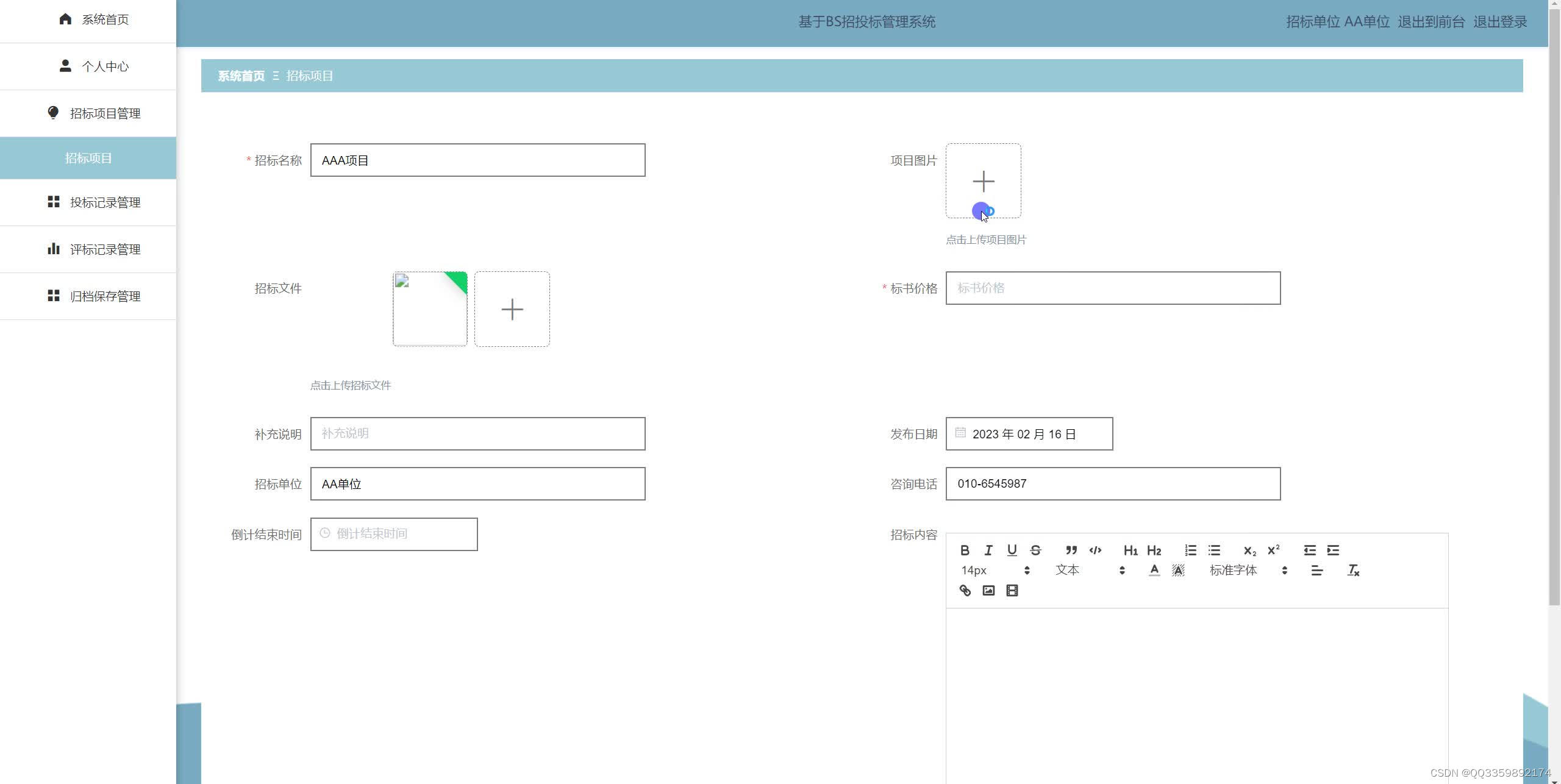Image resolution: width=1561 pixels, height=784 pixels.
Task: Apply superscript formatting
Action: tap(1273, 551)
